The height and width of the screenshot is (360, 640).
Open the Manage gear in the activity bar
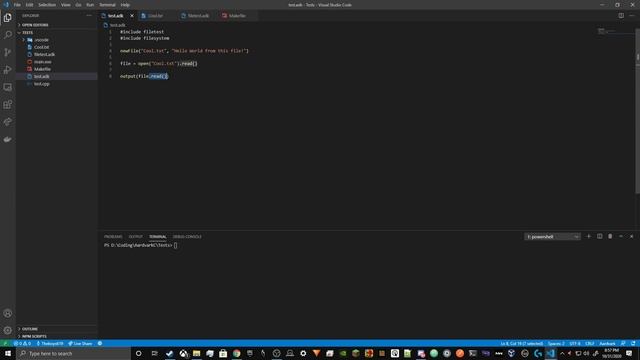(7, 330)
